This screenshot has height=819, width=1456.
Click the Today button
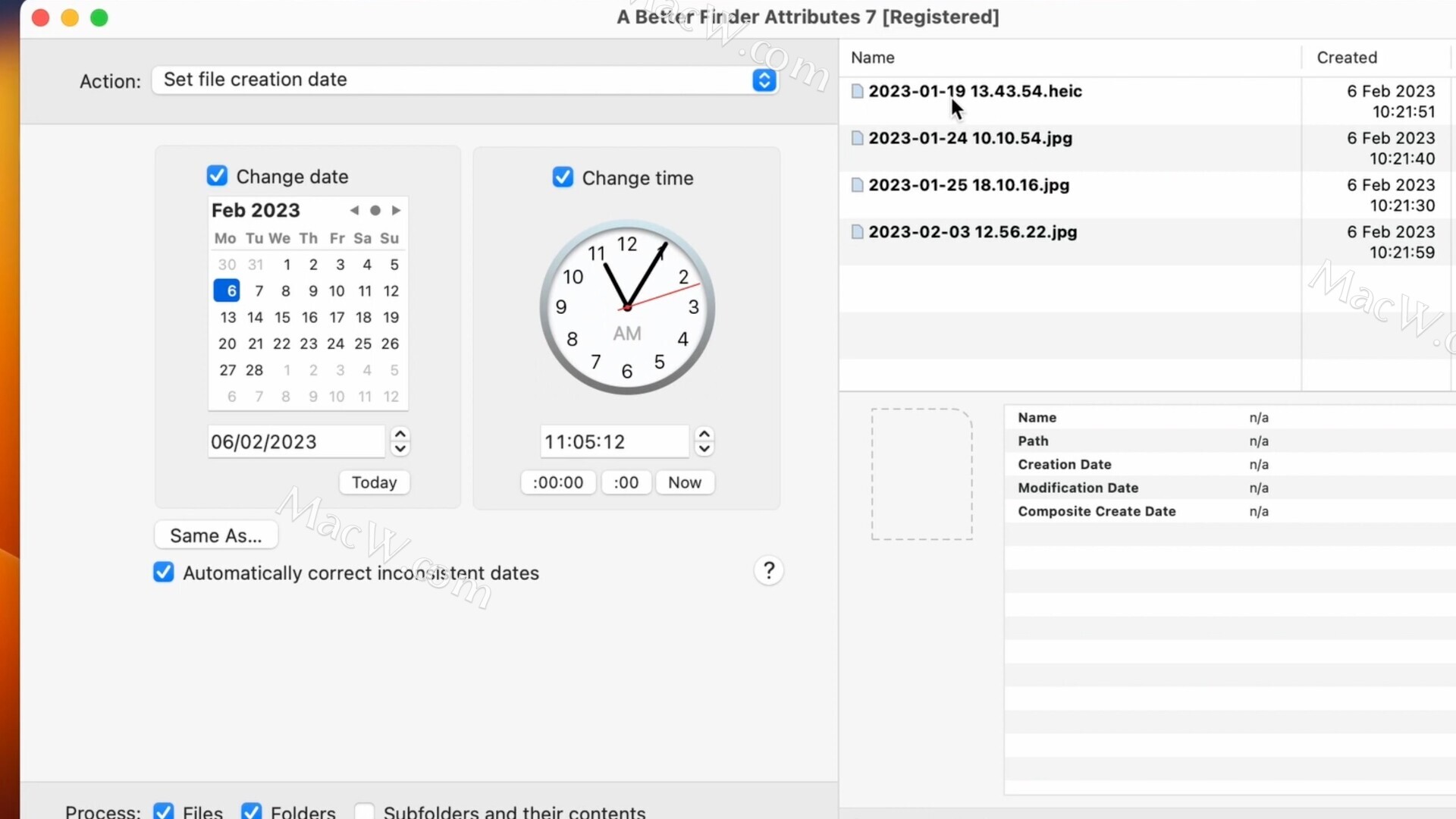tap(375, 482)
